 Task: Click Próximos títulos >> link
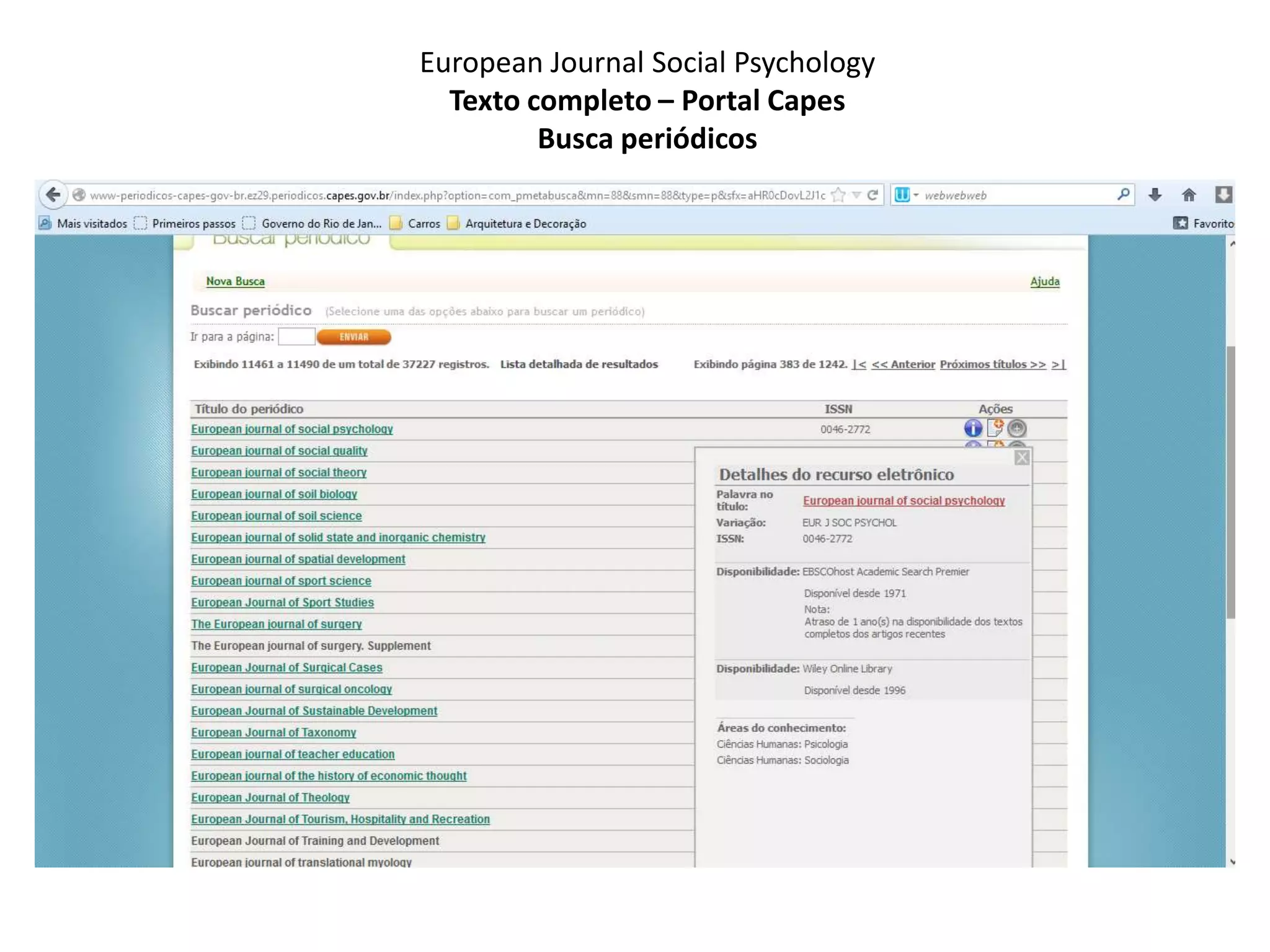click(x=993, y=364)
